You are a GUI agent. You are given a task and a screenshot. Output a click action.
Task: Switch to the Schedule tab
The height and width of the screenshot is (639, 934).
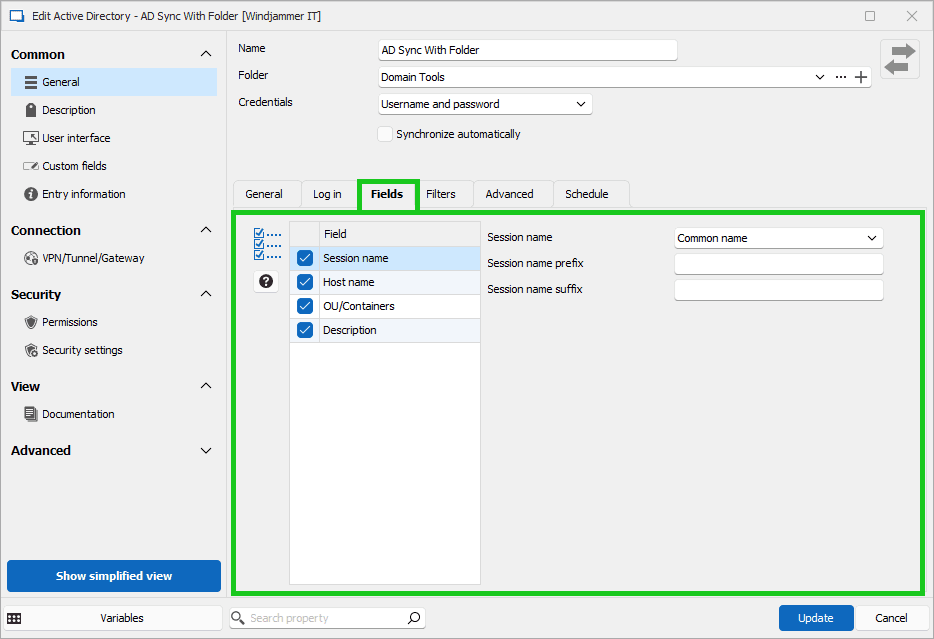point(586,194)
